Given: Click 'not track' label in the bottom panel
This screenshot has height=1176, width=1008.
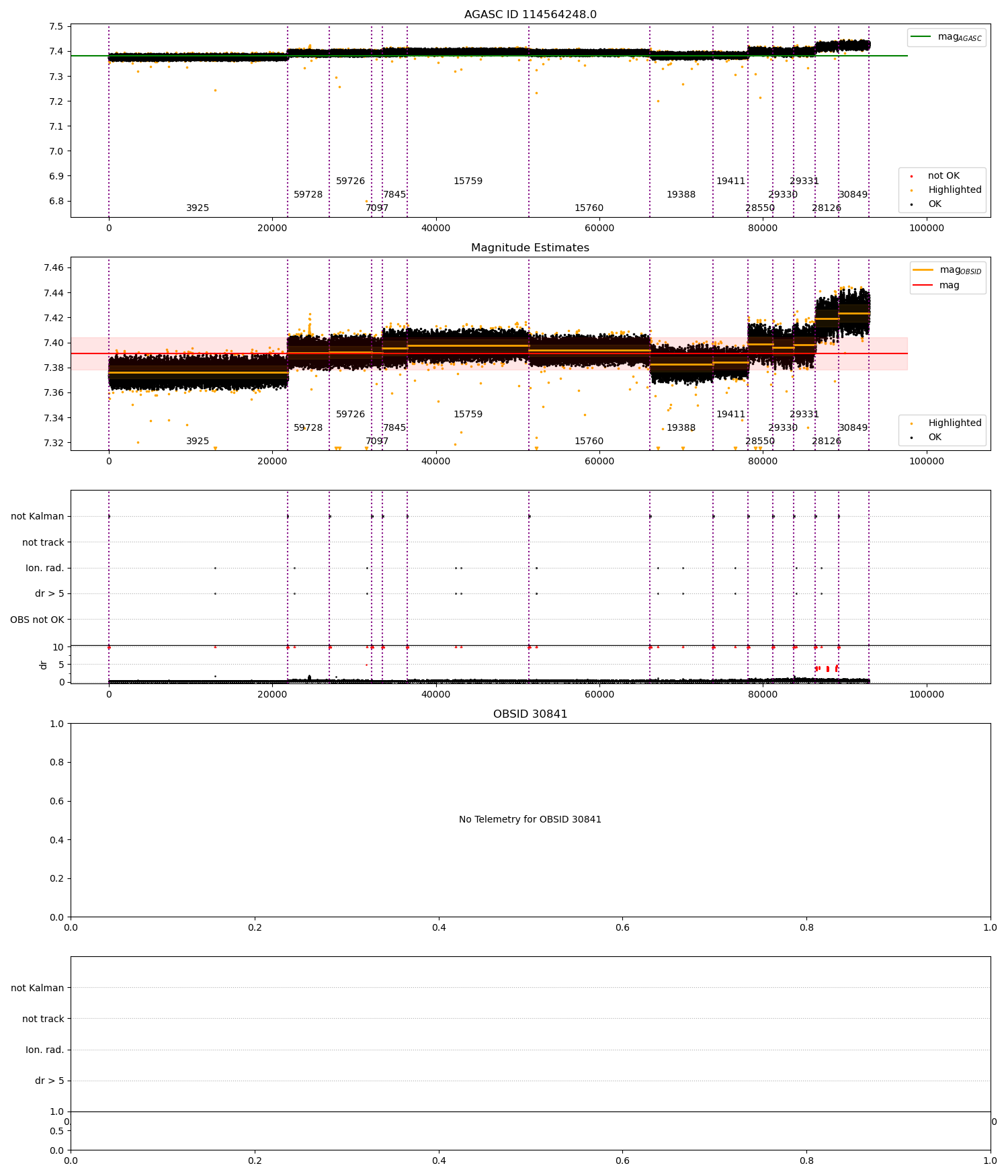Looking at the screenshot, I should (43, 1019).
